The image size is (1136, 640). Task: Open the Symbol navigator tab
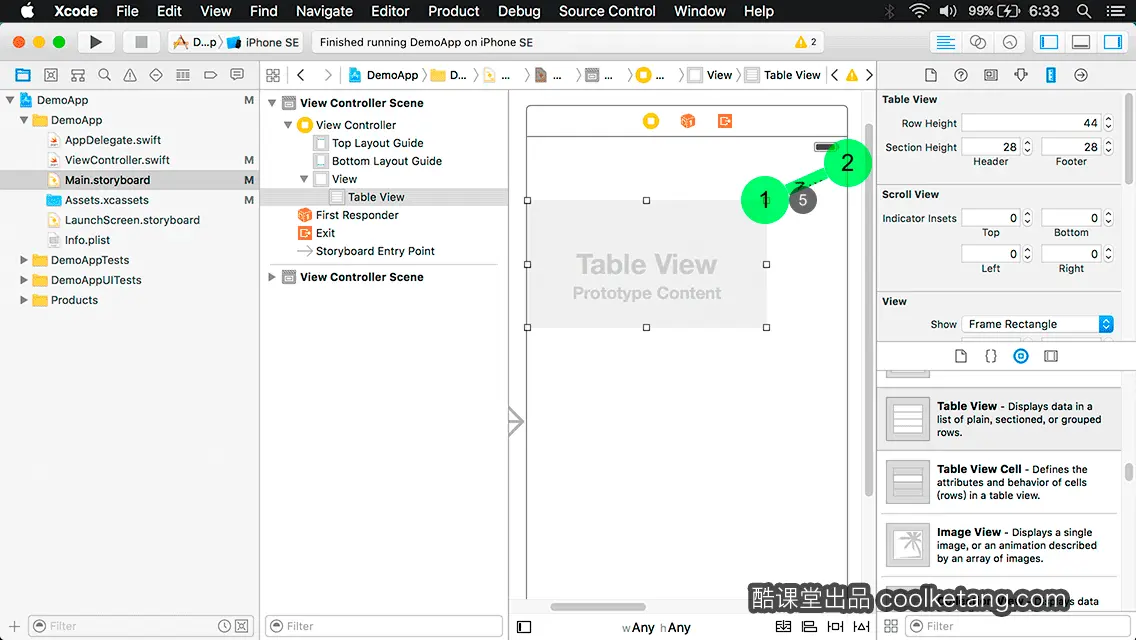(51, 75)
